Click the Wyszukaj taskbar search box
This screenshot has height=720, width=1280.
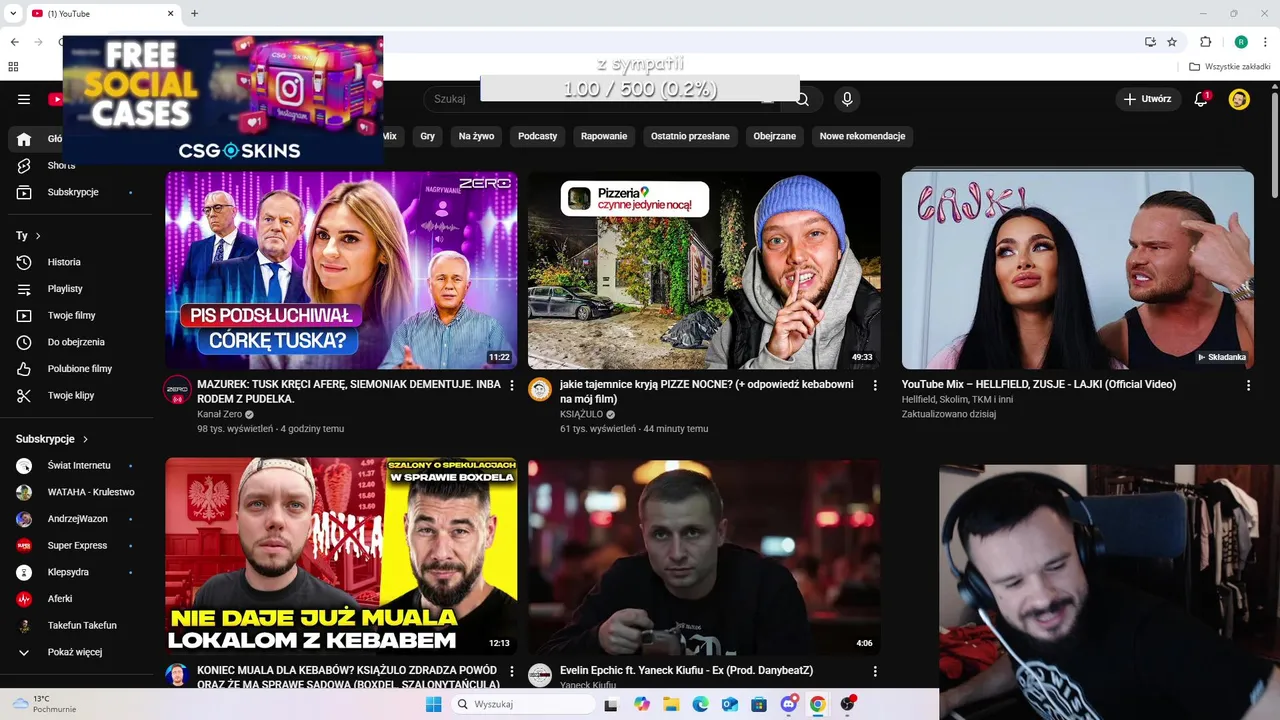click(x=523, y=704)
